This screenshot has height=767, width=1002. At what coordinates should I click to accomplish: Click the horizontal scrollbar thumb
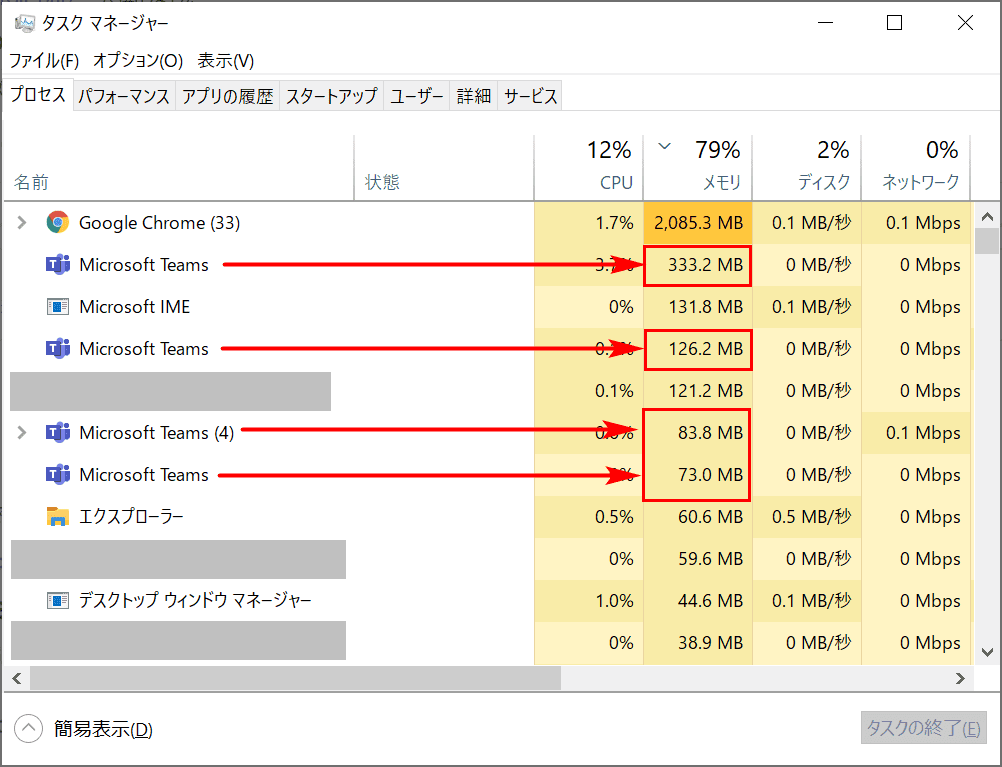295,678
